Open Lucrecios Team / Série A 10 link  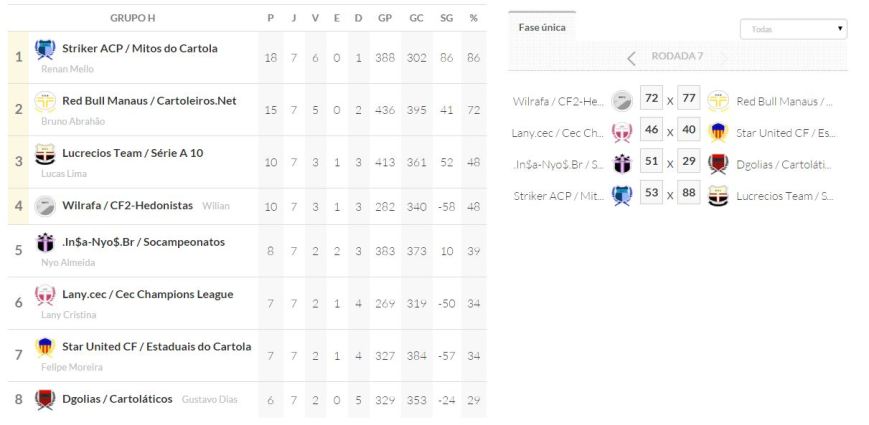click(x=132, y=152)
